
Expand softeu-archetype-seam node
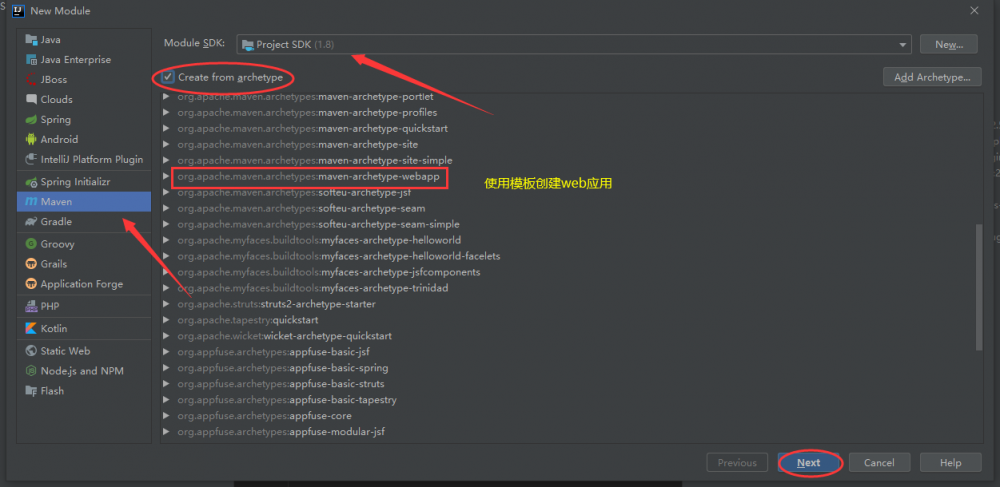(x=166, y=208)
